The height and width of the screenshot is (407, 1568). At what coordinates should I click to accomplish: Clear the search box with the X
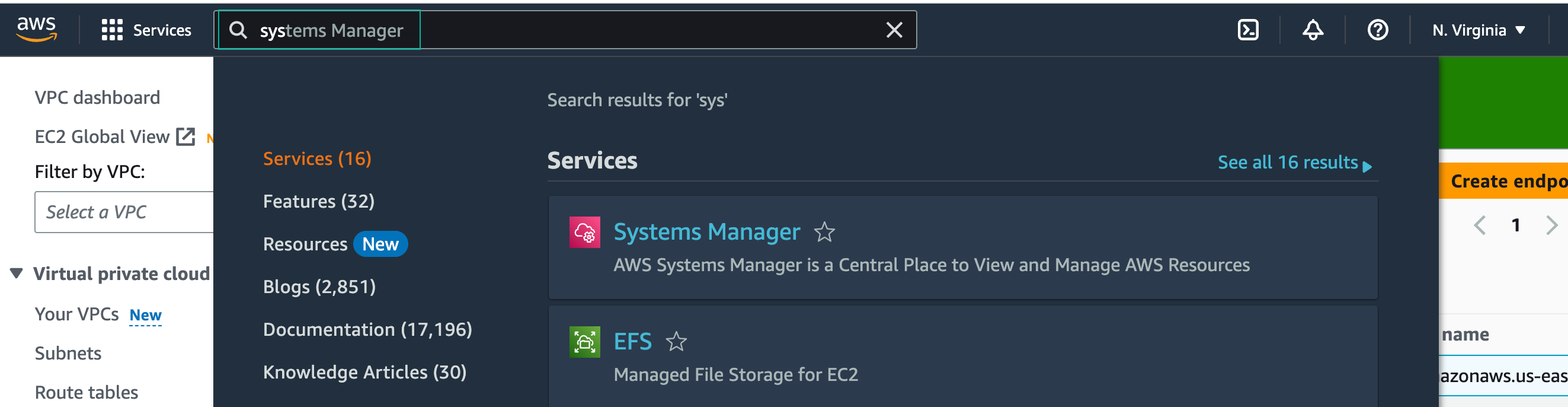894,29
